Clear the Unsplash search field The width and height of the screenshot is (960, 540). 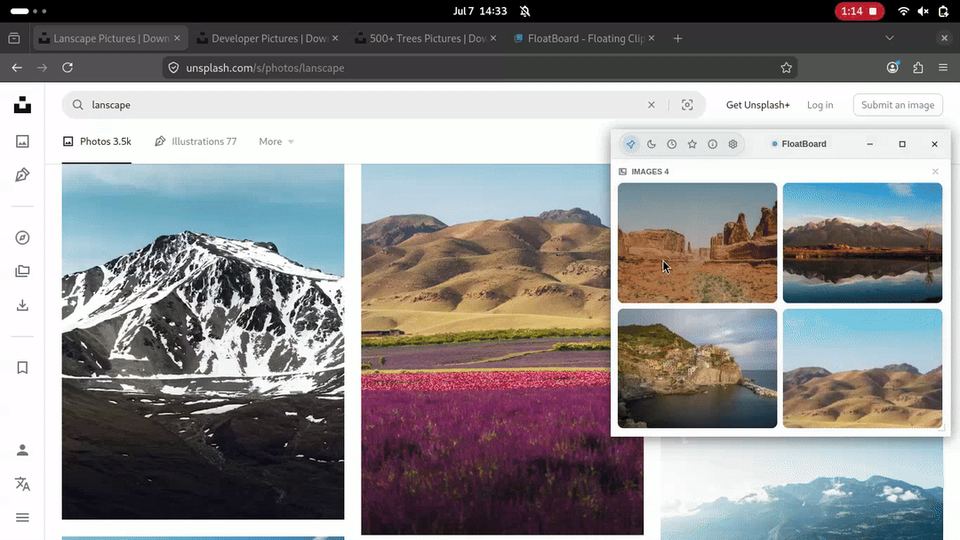(x=651, y=105)
